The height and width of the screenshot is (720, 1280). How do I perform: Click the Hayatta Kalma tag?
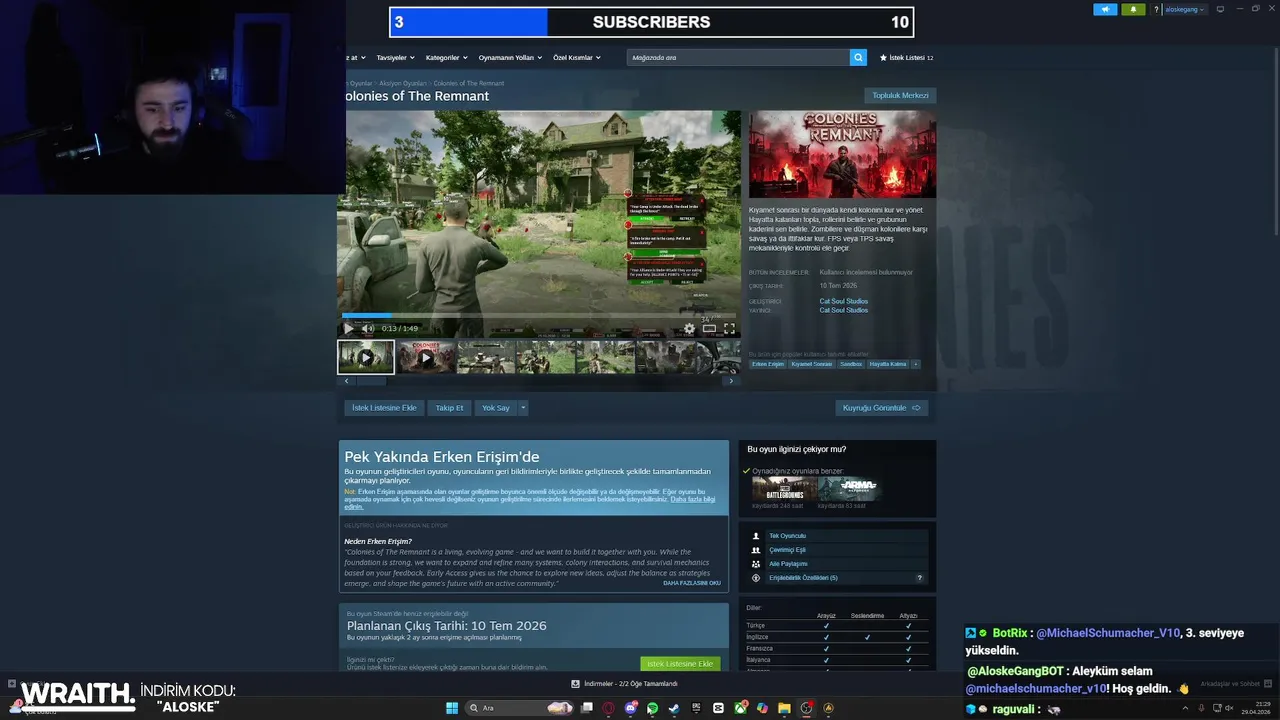click(887, 364)
